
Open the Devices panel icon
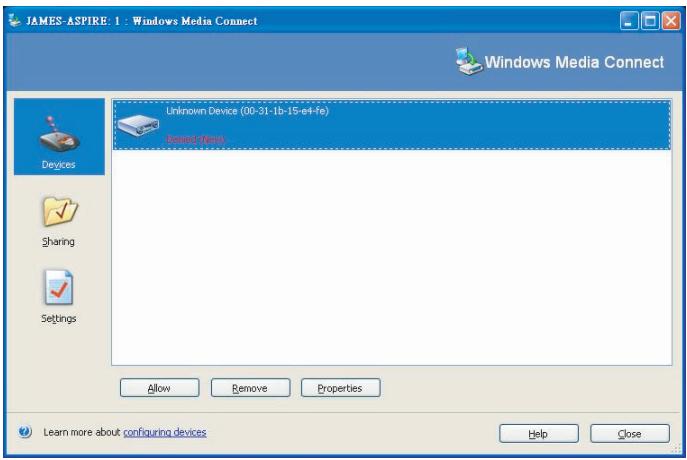click(59, 134)
